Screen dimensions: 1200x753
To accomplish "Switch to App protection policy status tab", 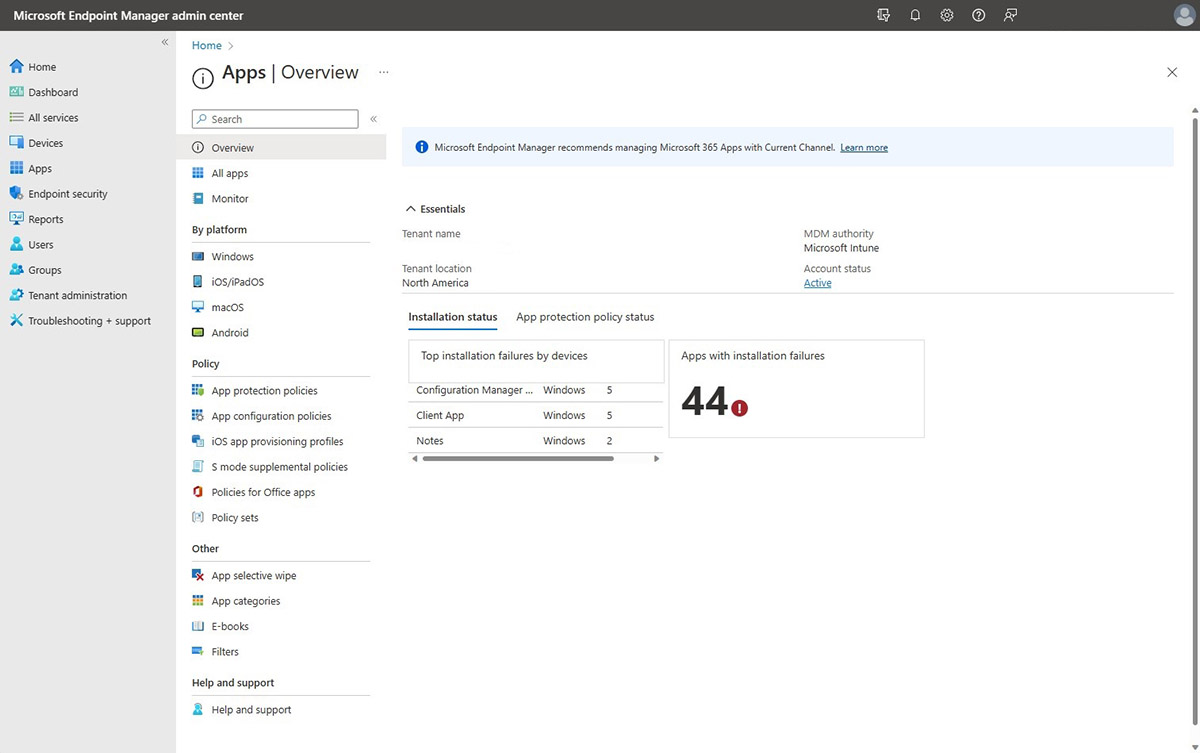I will tap(585, 317).
